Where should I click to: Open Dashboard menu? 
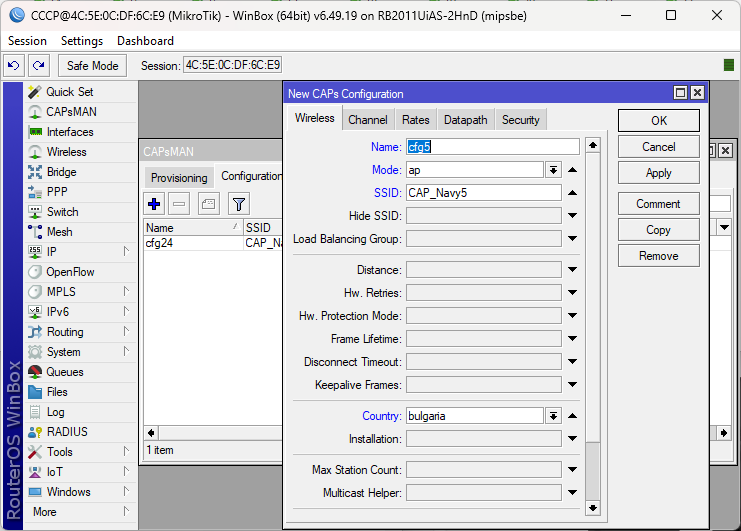click(x=145, y=41)
